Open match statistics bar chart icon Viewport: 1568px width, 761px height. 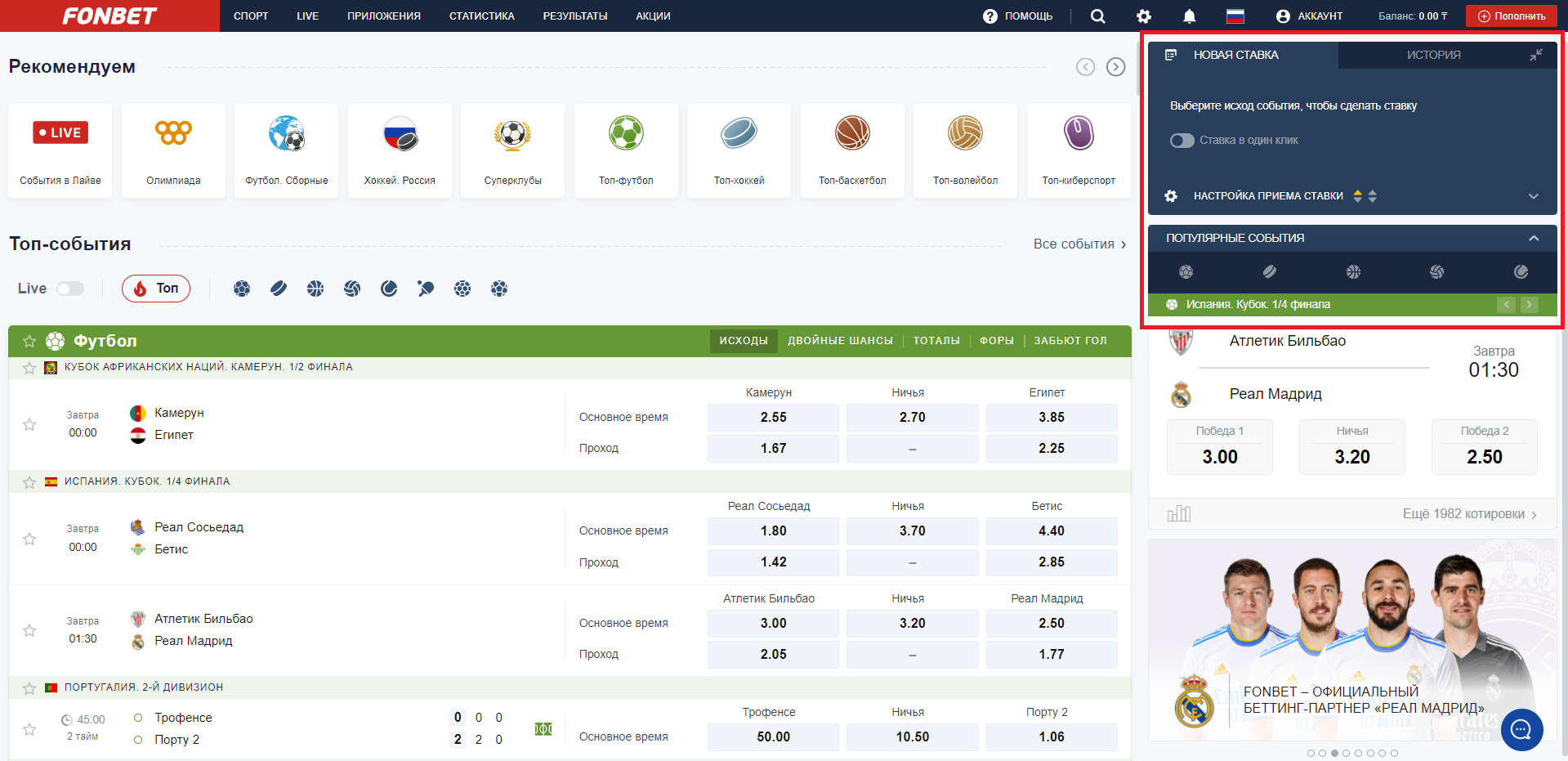(x=1179, y=513)
